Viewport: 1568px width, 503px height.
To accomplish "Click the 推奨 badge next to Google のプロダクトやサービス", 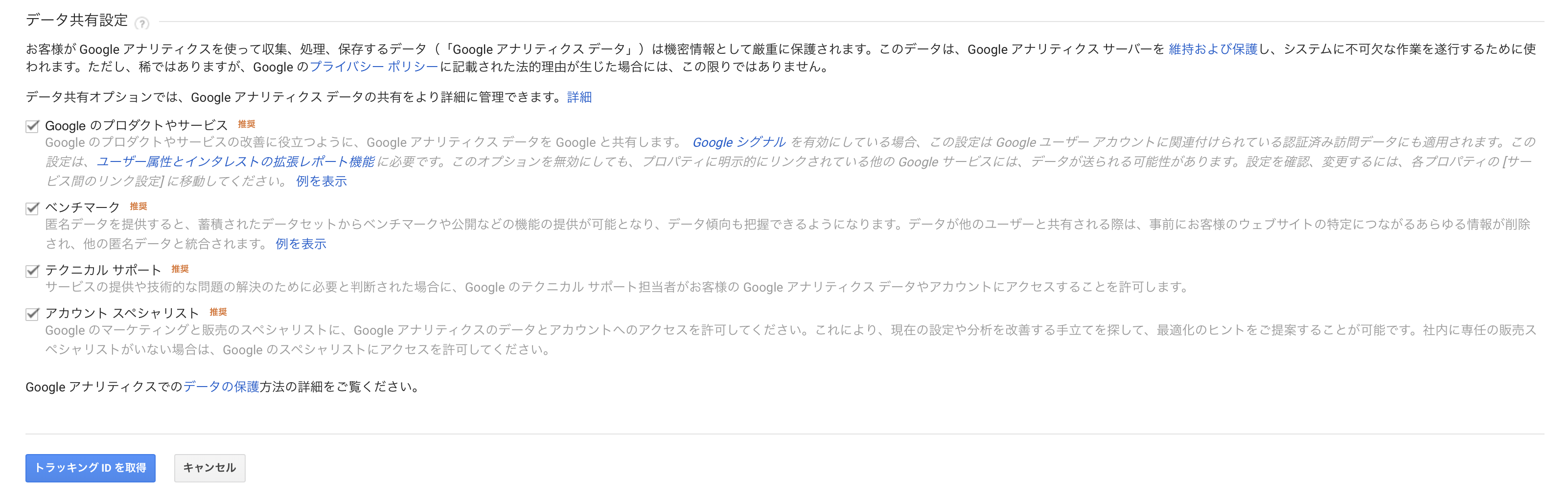I will (x=247, y=124).
